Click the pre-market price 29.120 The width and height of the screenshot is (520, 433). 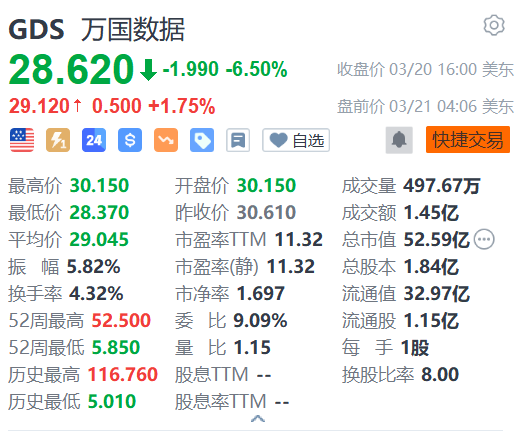point(39,106)
